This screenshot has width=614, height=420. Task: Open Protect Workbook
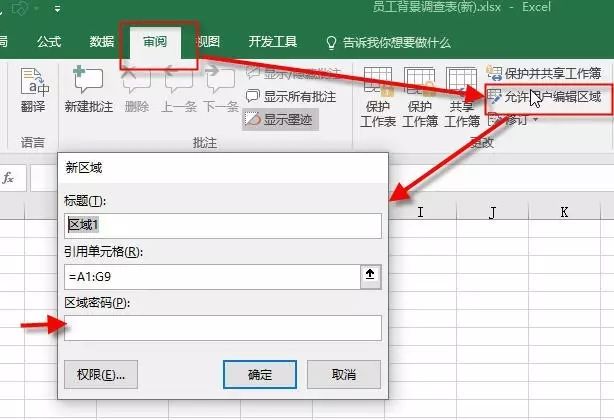[420, 97]
